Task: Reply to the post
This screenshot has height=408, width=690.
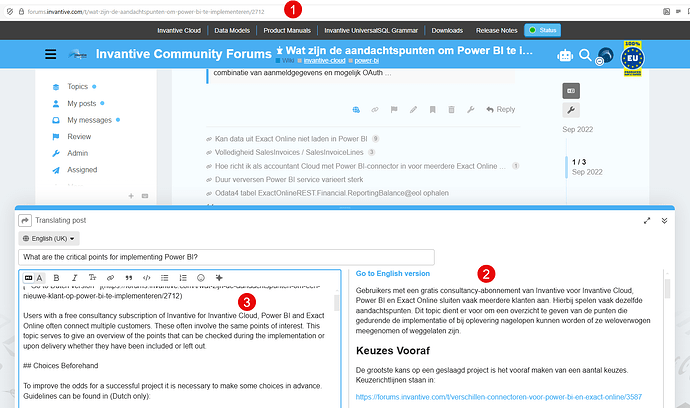Action: [x=500, y=110]
